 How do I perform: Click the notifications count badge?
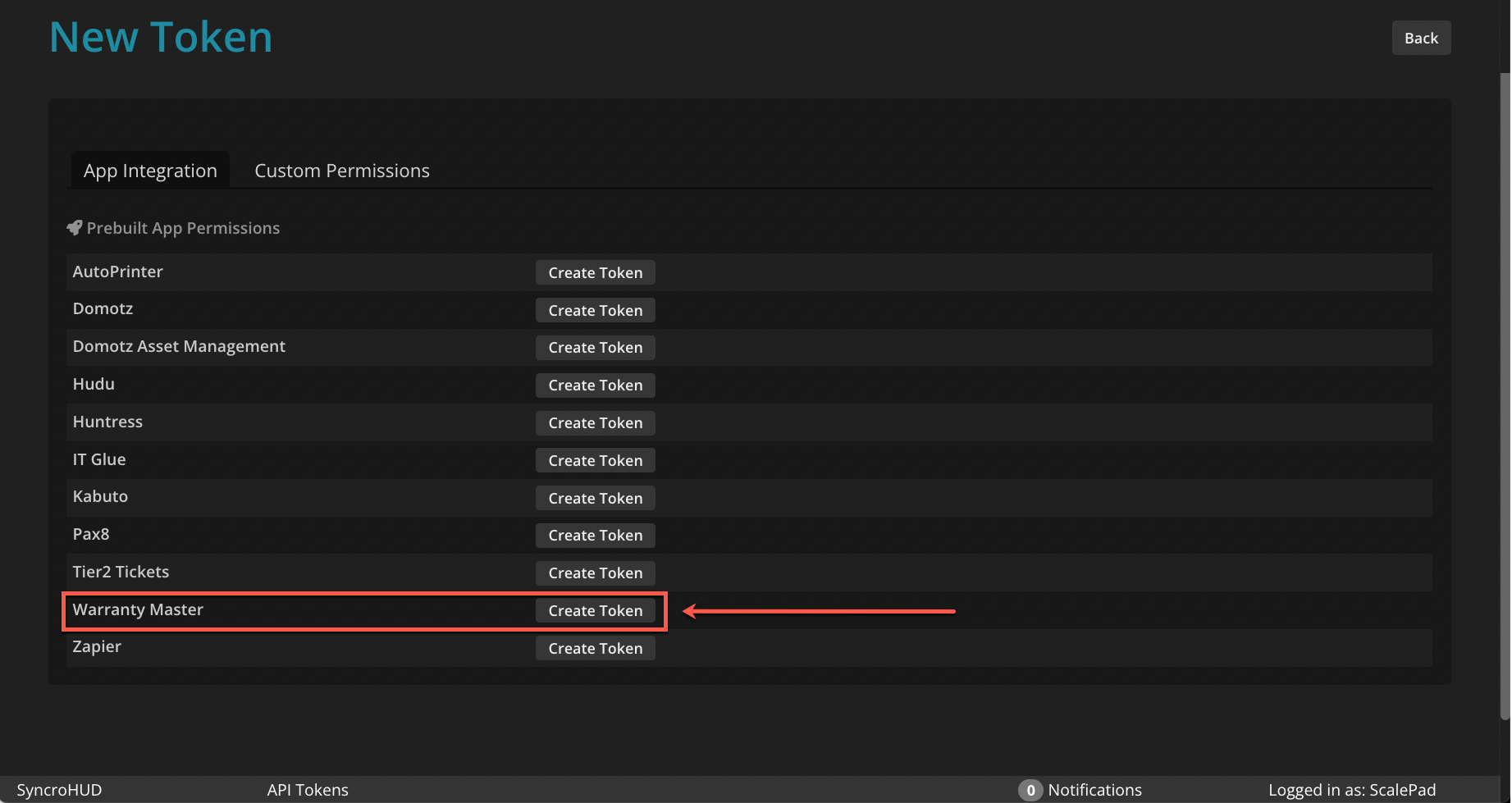click(x=1030, y=790)
